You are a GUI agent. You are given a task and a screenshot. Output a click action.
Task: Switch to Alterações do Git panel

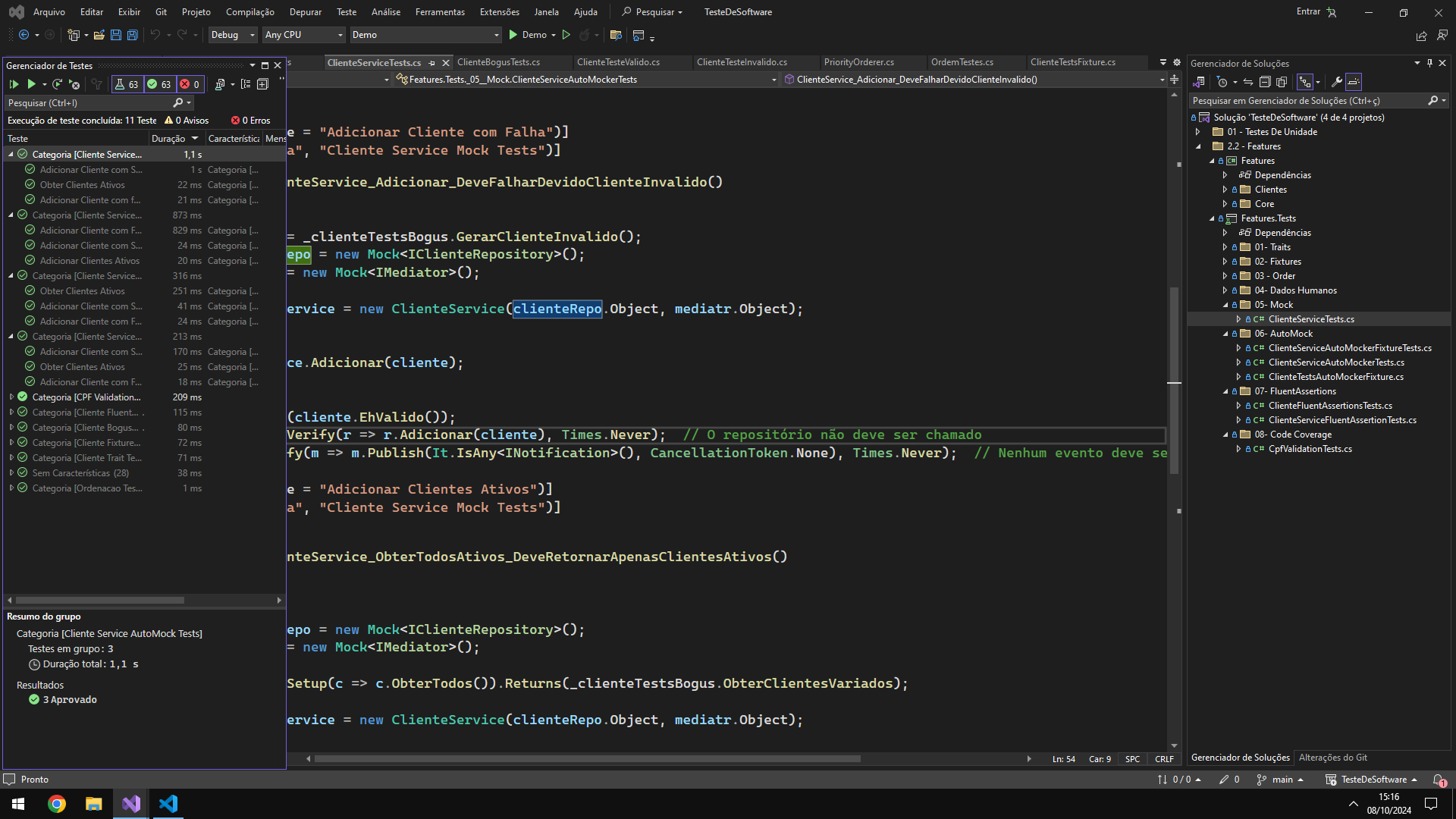(x=1332, y=758)
